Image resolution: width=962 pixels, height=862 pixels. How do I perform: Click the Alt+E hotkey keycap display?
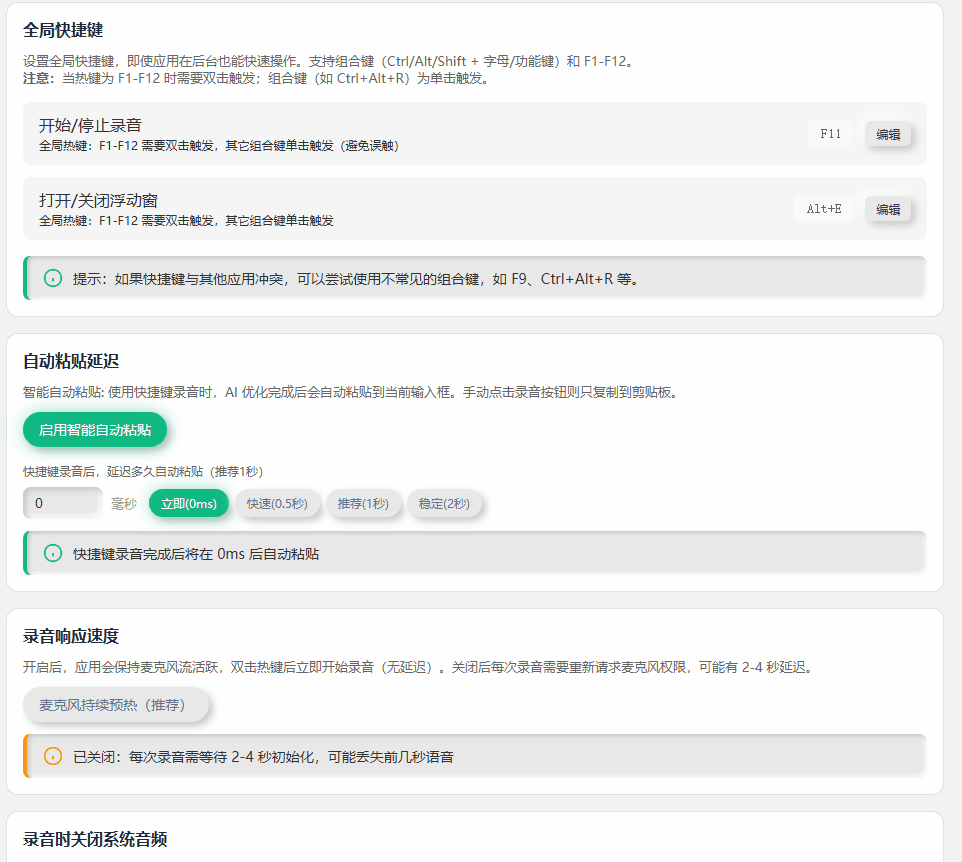click(x=824, y=209)
